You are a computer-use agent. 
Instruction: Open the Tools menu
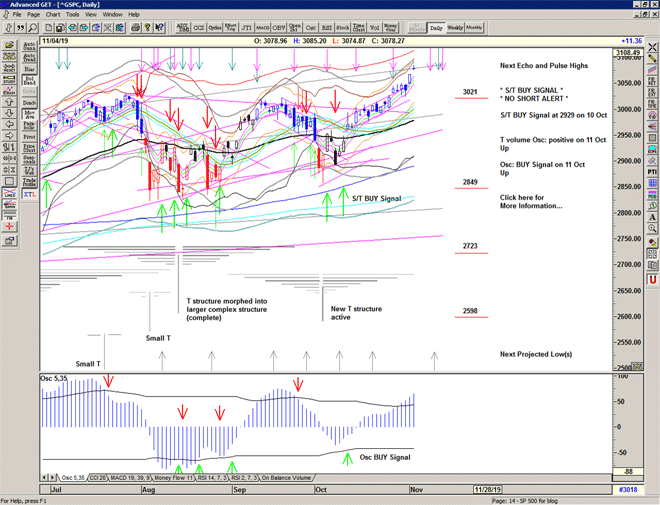pyautogui.click(x=72, y=15)
